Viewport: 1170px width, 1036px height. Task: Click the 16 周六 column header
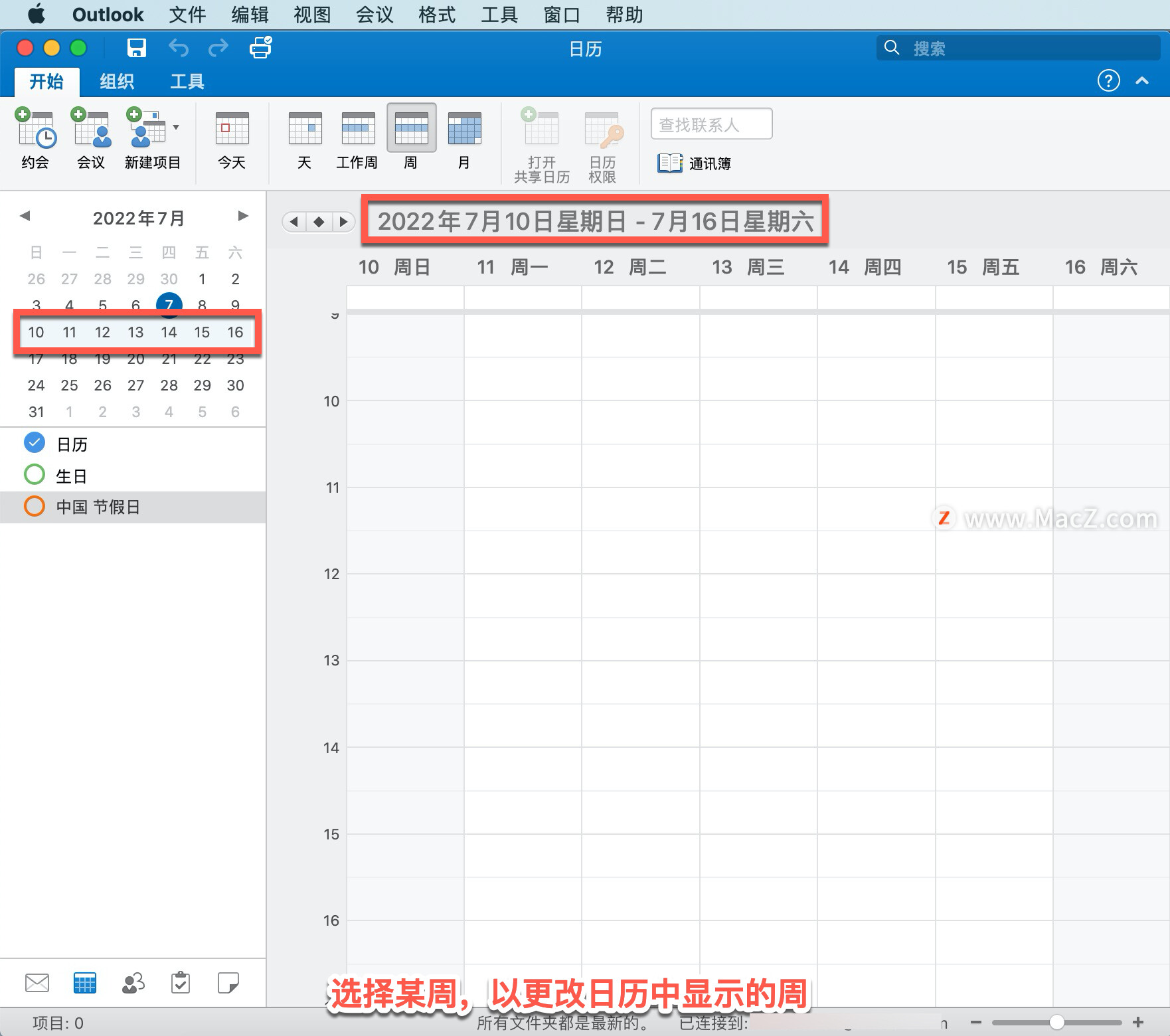(x=1101, y=267)
